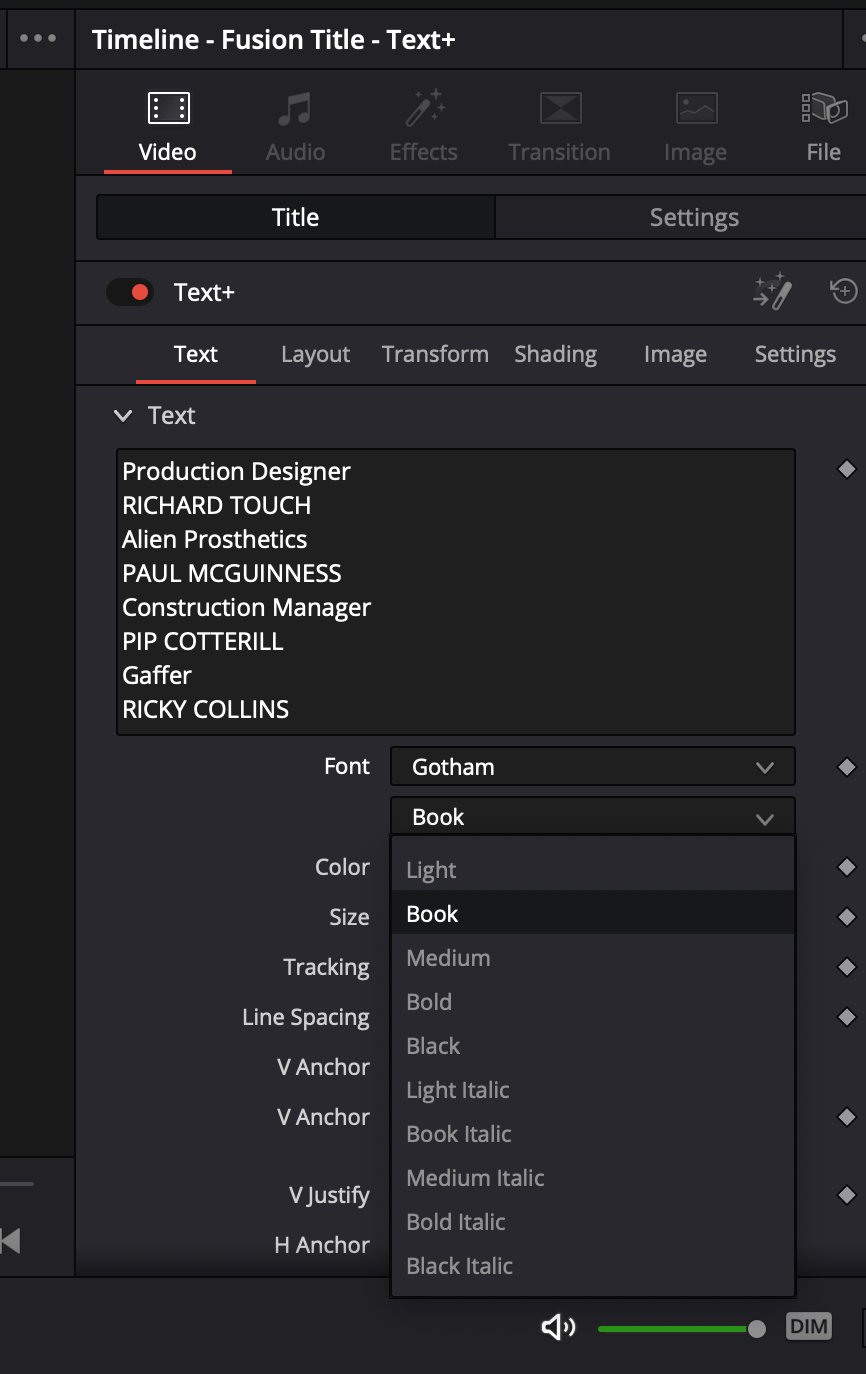
Task: Open the Gotham font dropdown
Action: pos(593,767)
